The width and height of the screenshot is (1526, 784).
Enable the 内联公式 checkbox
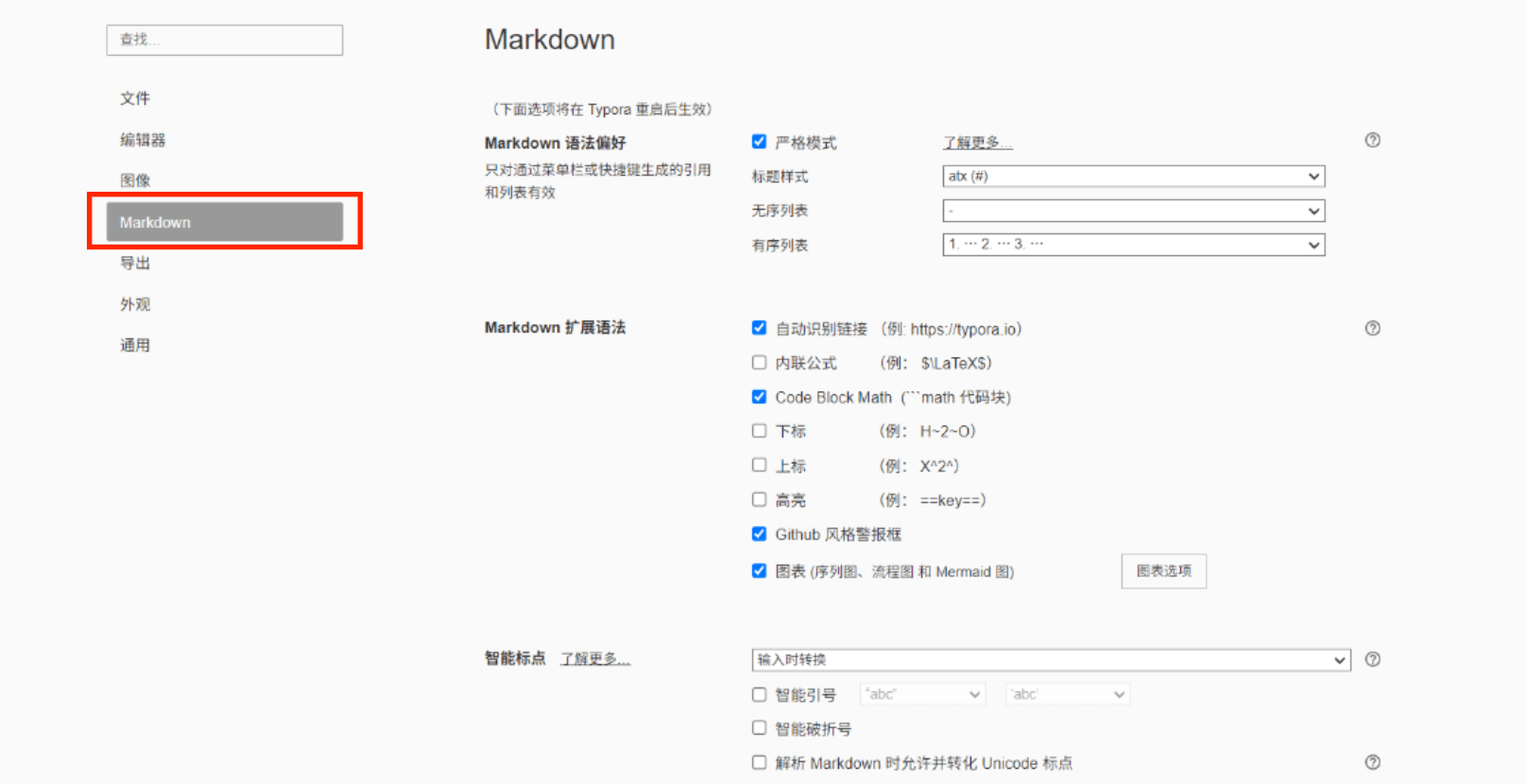click(x=759, y=363)
